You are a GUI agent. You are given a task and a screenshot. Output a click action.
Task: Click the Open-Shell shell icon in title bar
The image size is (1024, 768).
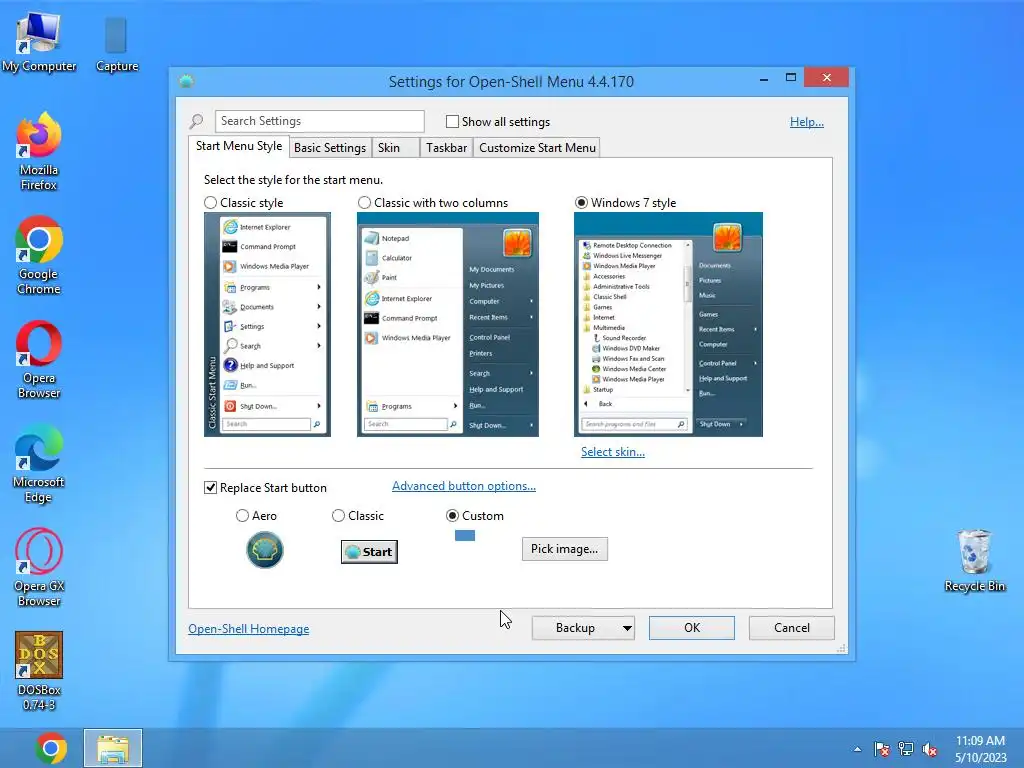pyautogui.click(x=187, y=82)
